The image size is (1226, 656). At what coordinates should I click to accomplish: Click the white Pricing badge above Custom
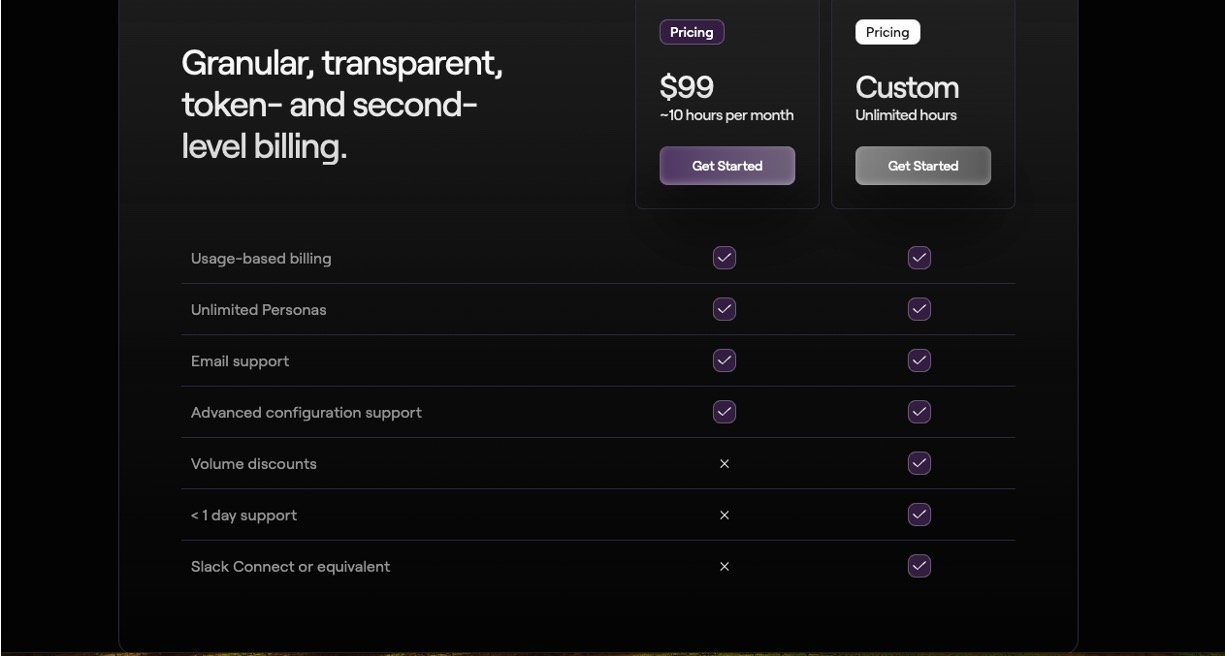tap(888, 32)
